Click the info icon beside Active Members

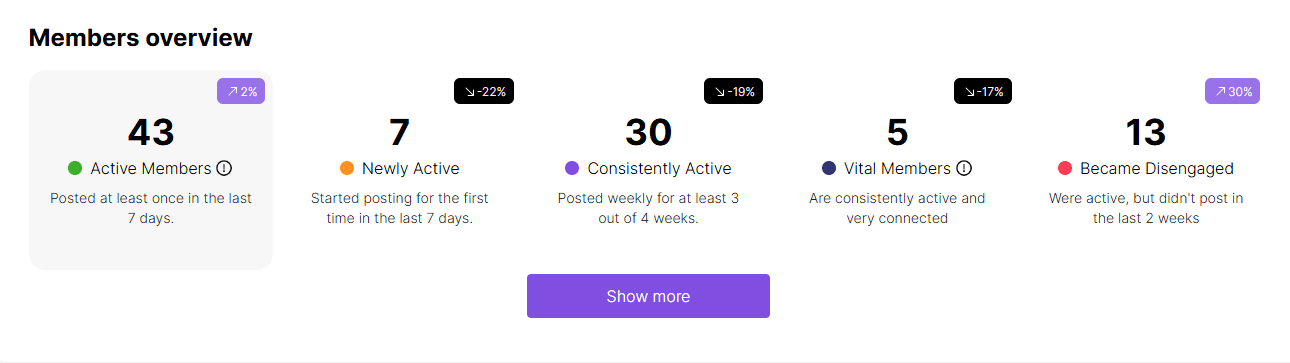coord(224,168)
